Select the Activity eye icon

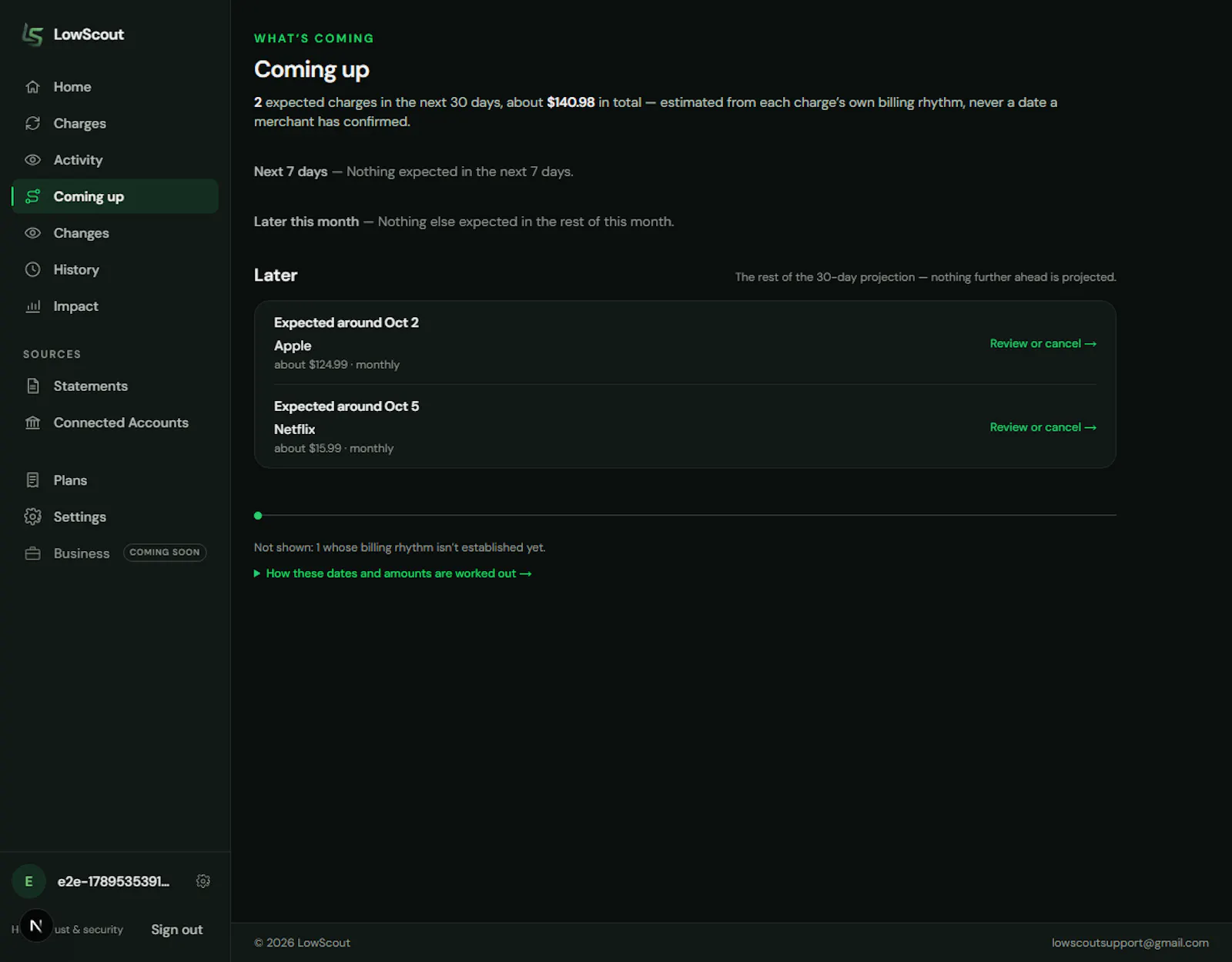(x=32, y=160)
